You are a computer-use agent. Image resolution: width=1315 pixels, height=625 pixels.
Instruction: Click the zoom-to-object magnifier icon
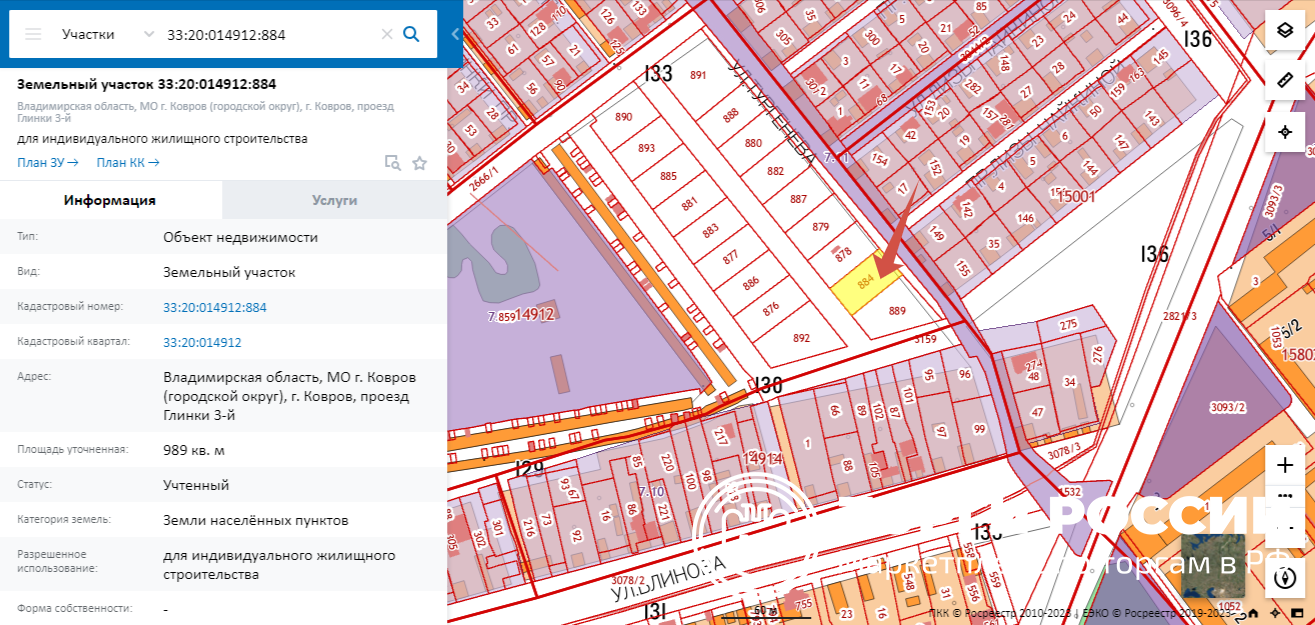(393, 163)
